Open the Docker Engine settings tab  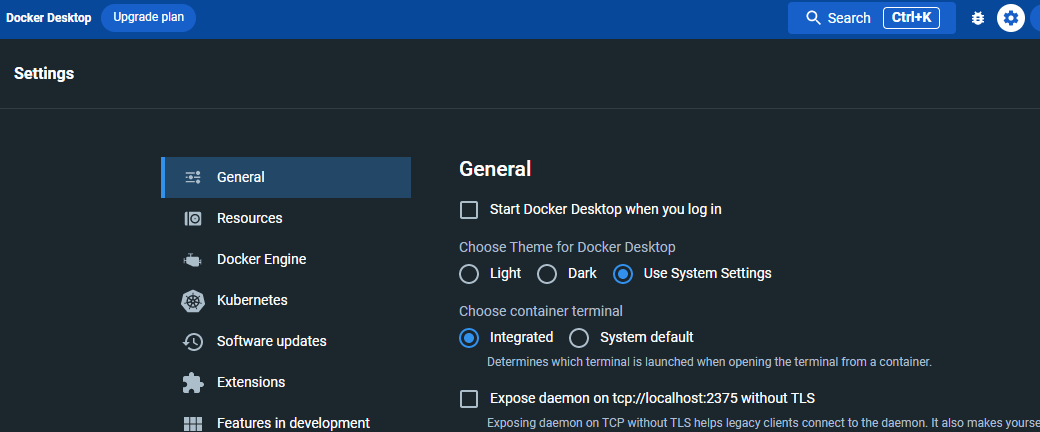coord(286,259)
